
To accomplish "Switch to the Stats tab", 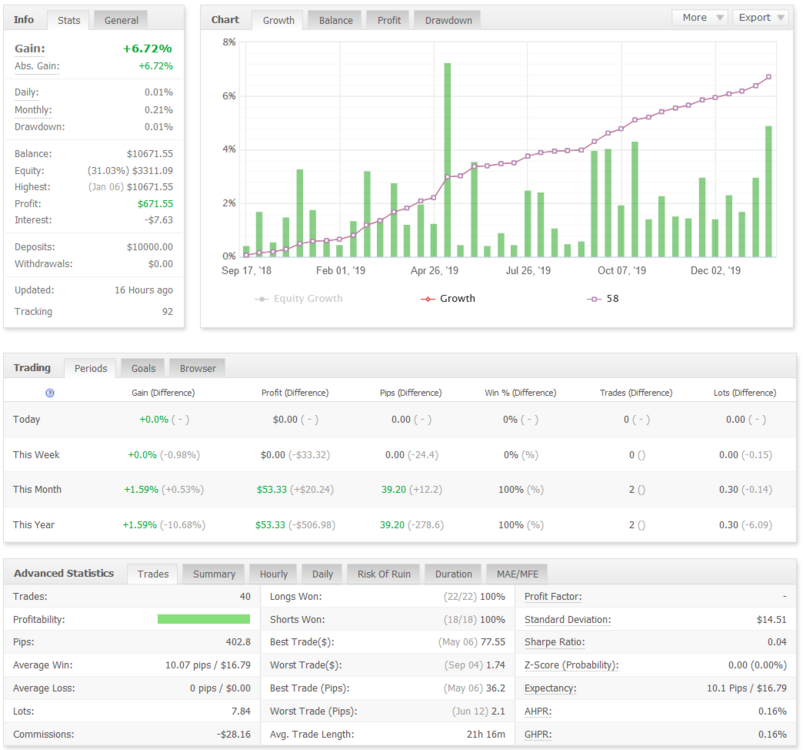I will [x=69, y=20].
